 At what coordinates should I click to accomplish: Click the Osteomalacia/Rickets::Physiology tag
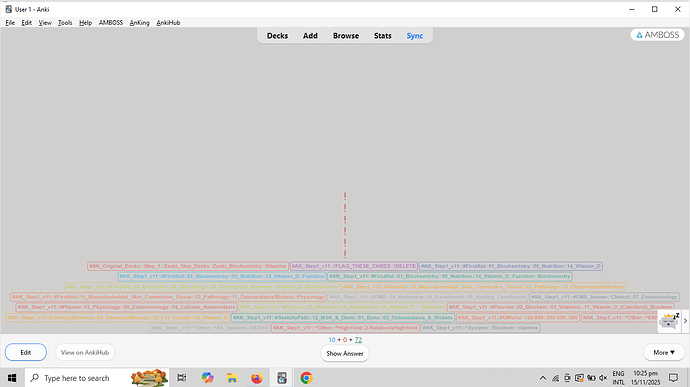click(168, 297)
